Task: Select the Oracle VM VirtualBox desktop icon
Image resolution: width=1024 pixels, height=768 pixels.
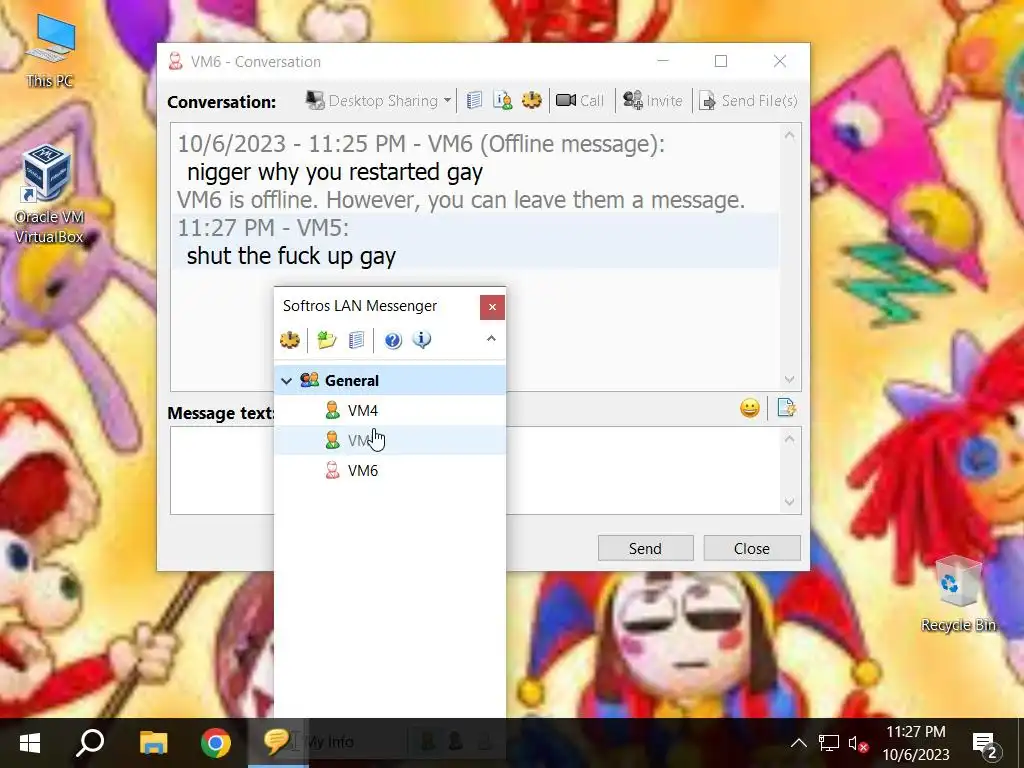Action: 49,195
